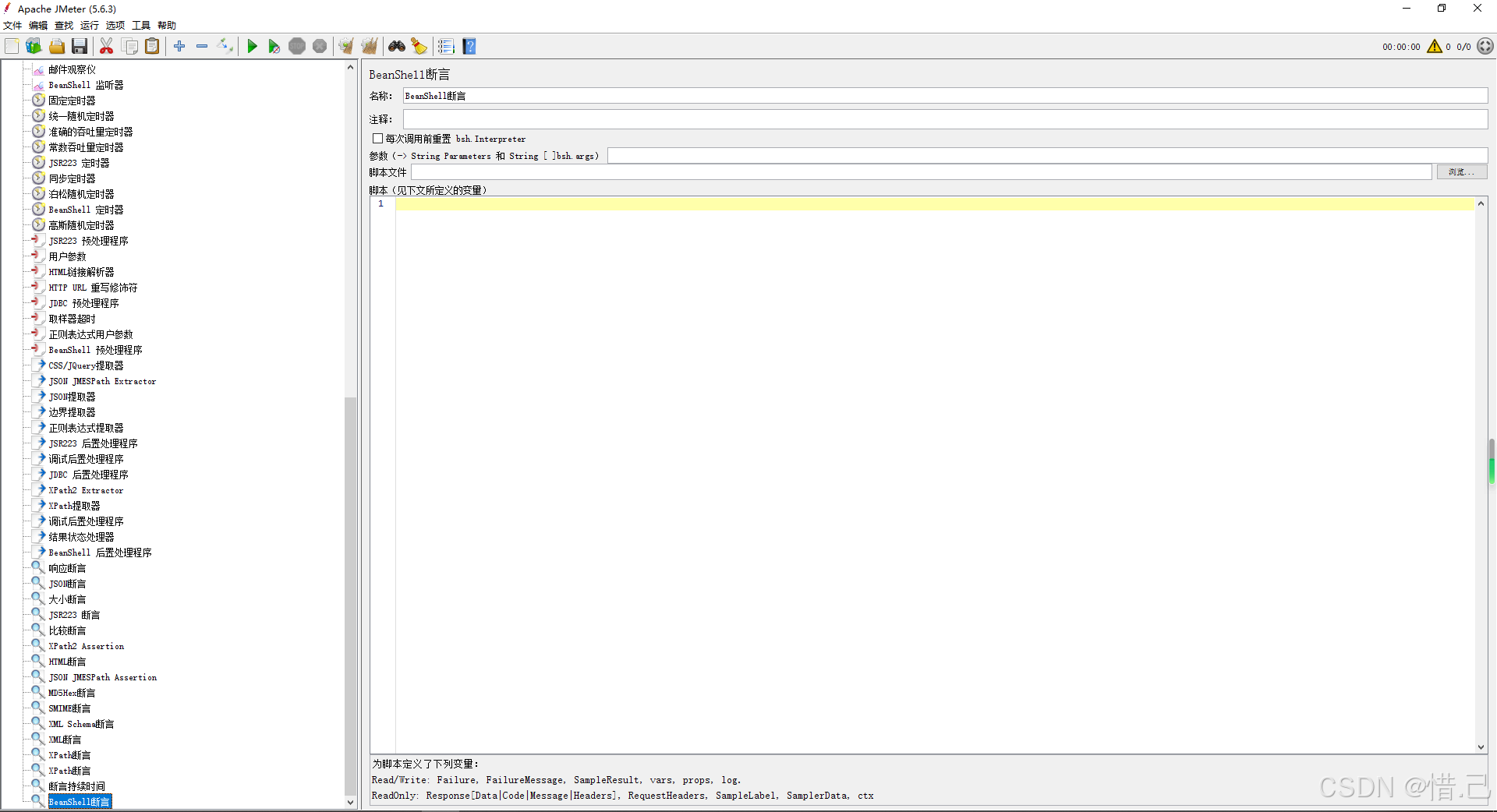Viewport: 1497px width, 812px height.
Task: Select BeanShell断言 in the tree
Action: [80, 802]
